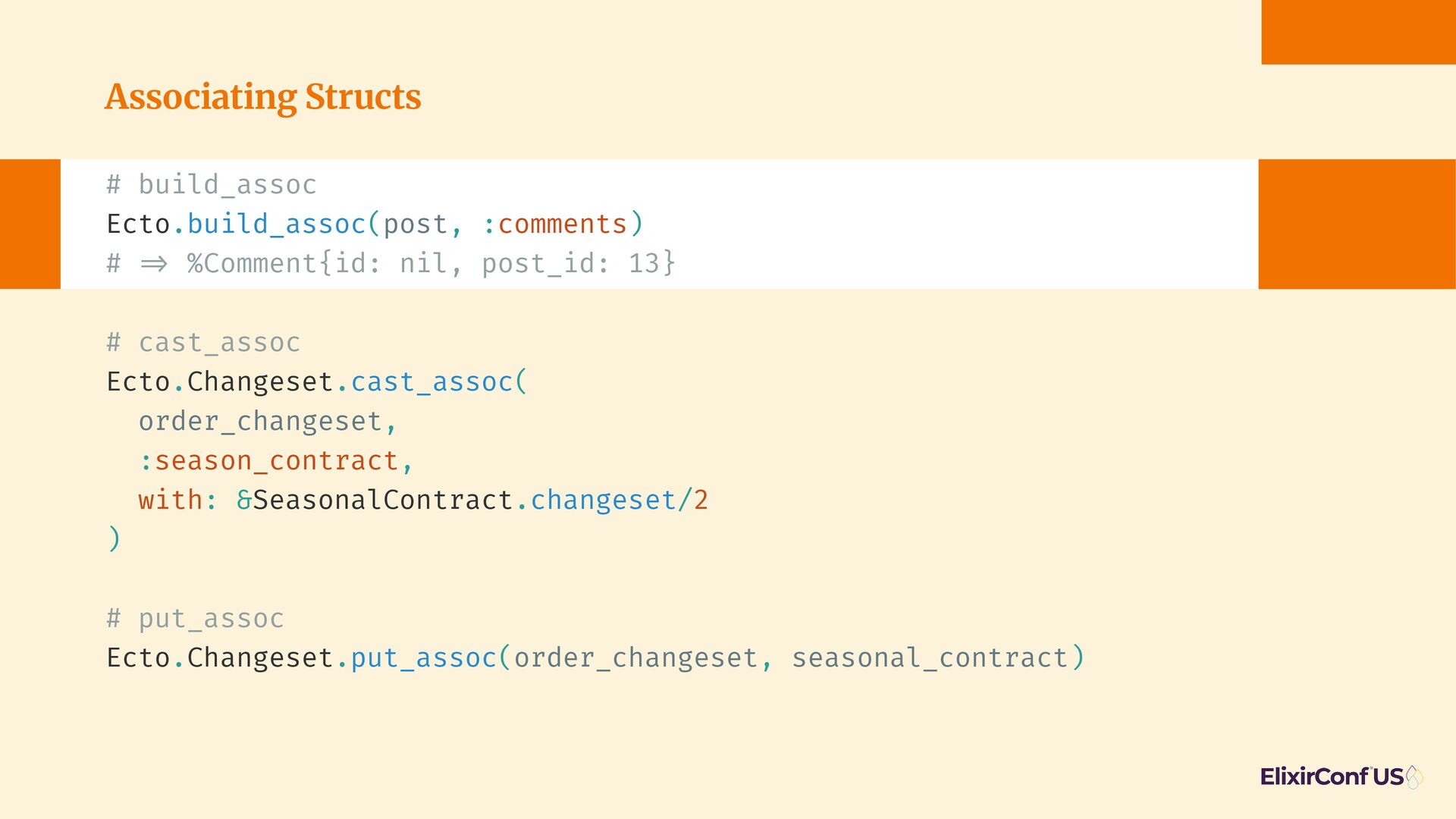The height and width of the screenshot is (819, 1456).
Task: Click the orange rectangle in top-right corner
Action: [x=1358, y=32]
